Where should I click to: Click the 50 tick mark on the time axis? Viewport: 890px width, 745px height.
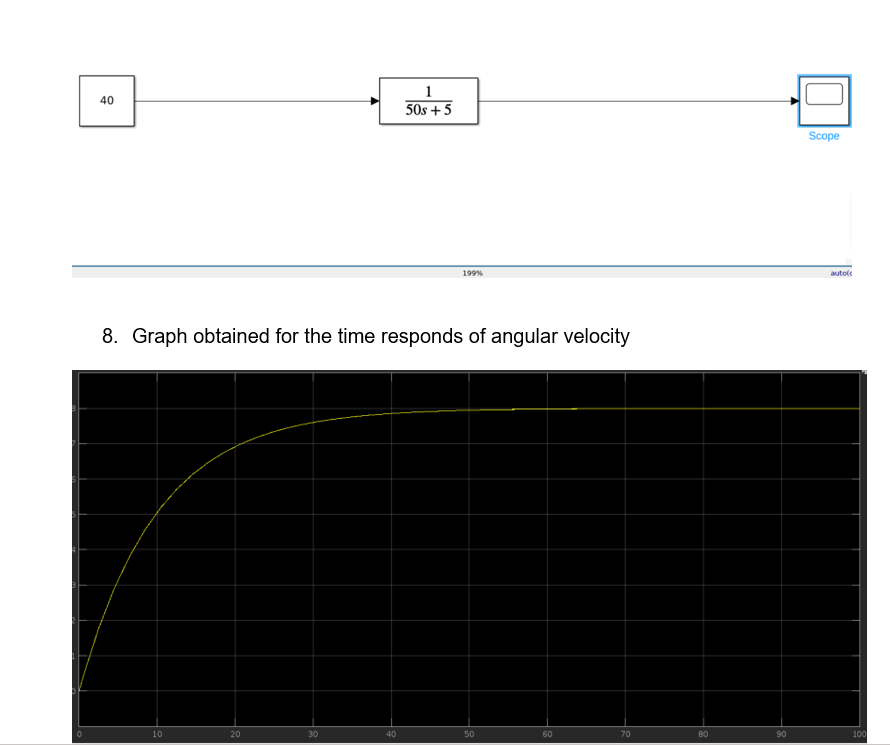[x=469, y=733]
